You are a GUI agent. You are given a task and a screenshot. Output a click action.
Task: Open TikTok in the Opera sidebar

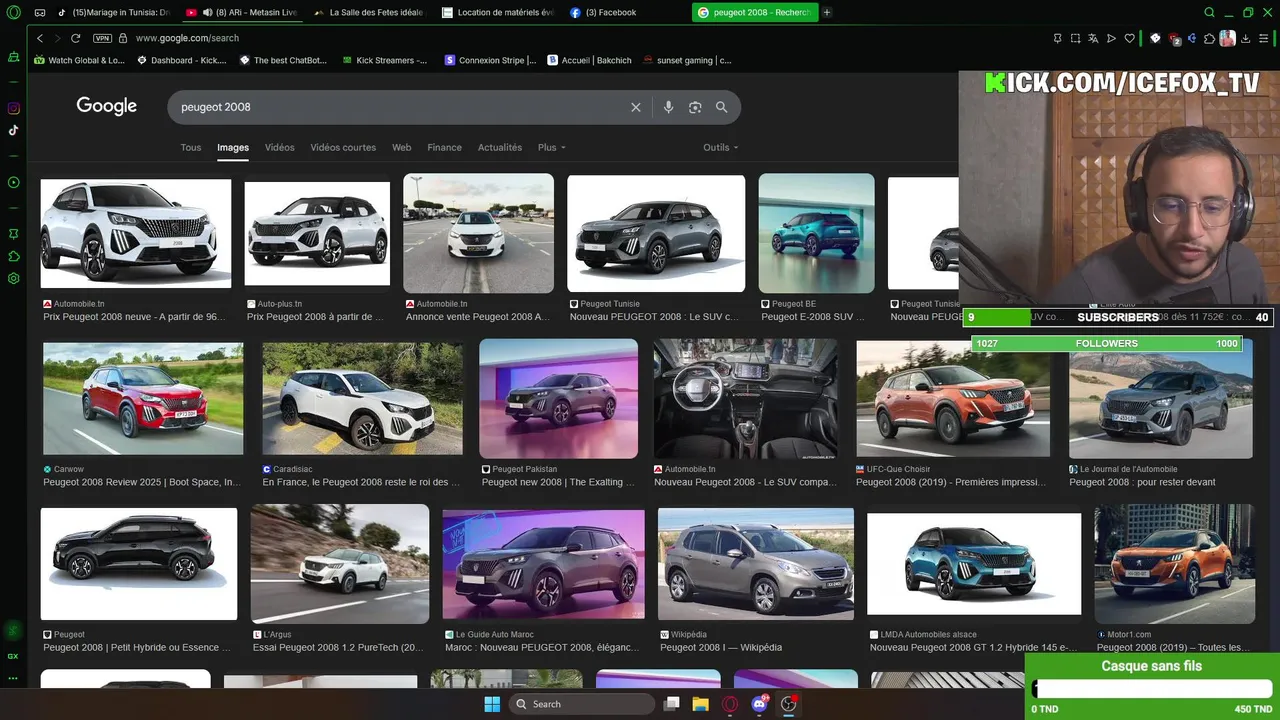13,130
